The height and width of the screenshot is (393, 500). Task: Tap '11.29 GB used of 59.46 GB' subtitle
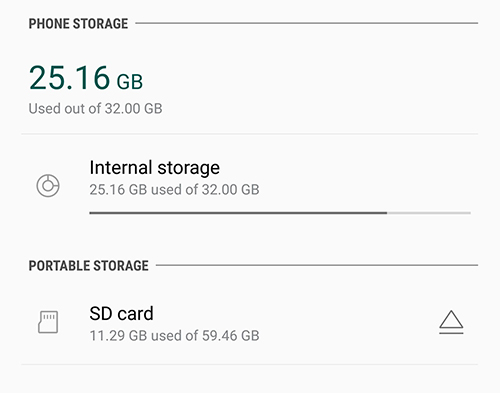pos(174,336)
